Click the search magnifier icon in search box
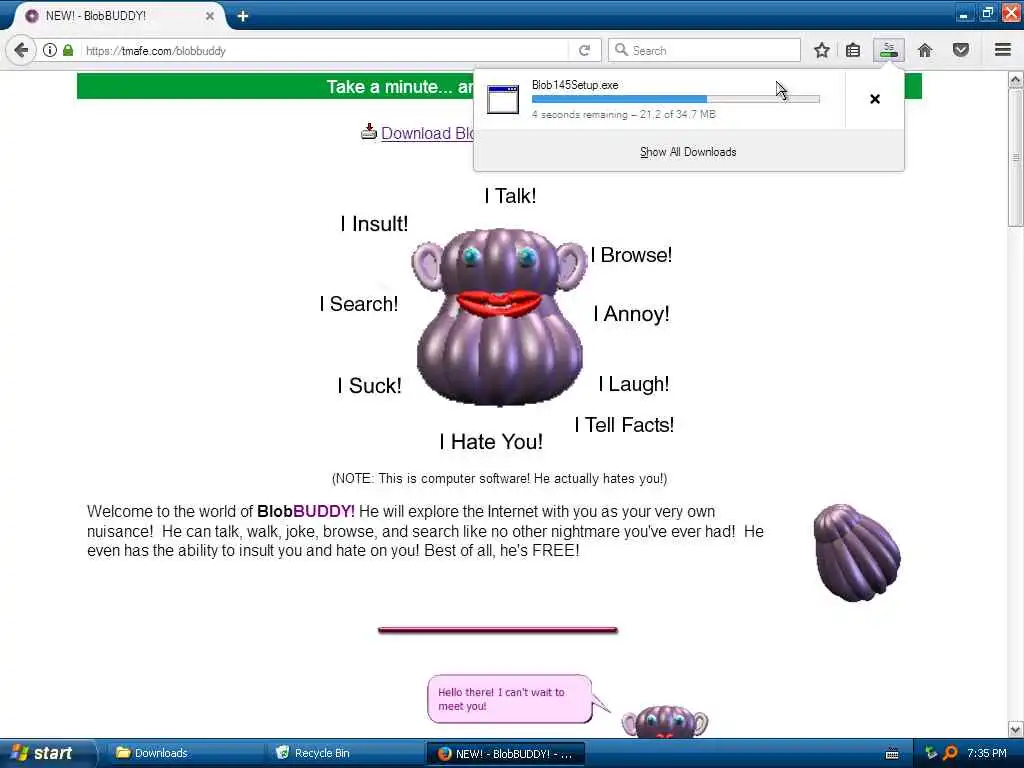The image size is (1024, 768). pos(621,50)
